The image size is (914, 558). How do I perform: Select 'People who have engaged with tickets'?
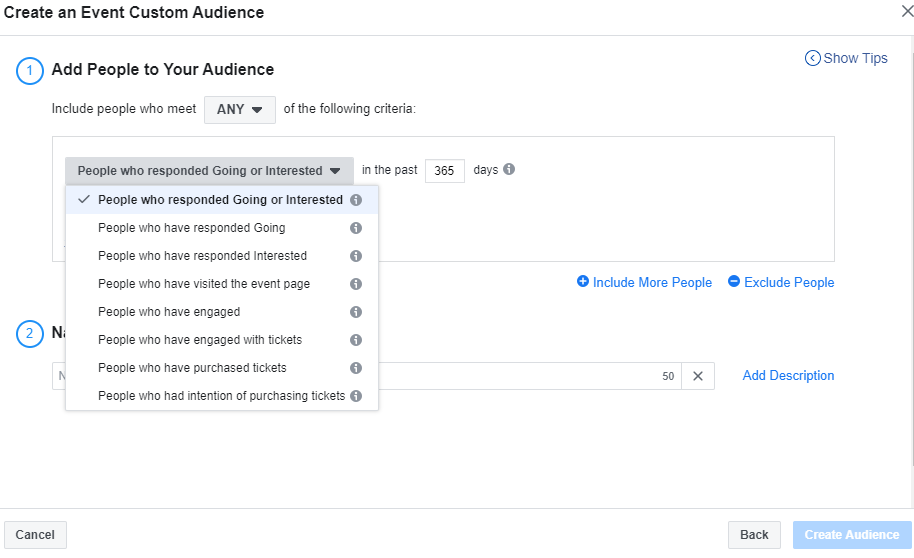tap(200, 340)
